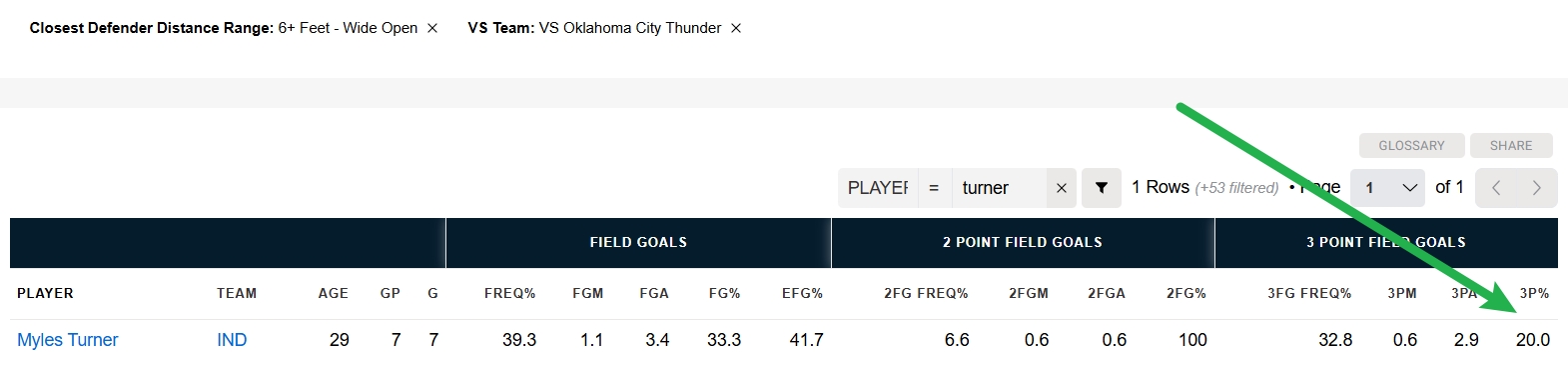Open the PLAYER filter field dropdown
1568x371 pixels.
878,188
